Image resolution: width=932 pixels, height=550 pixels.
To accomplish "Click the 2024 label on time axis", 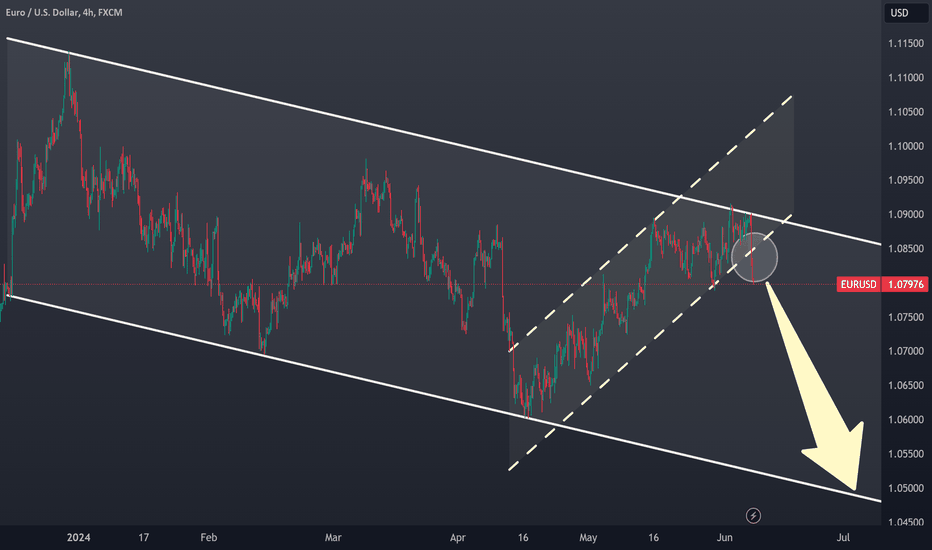I will coord(78,538).
